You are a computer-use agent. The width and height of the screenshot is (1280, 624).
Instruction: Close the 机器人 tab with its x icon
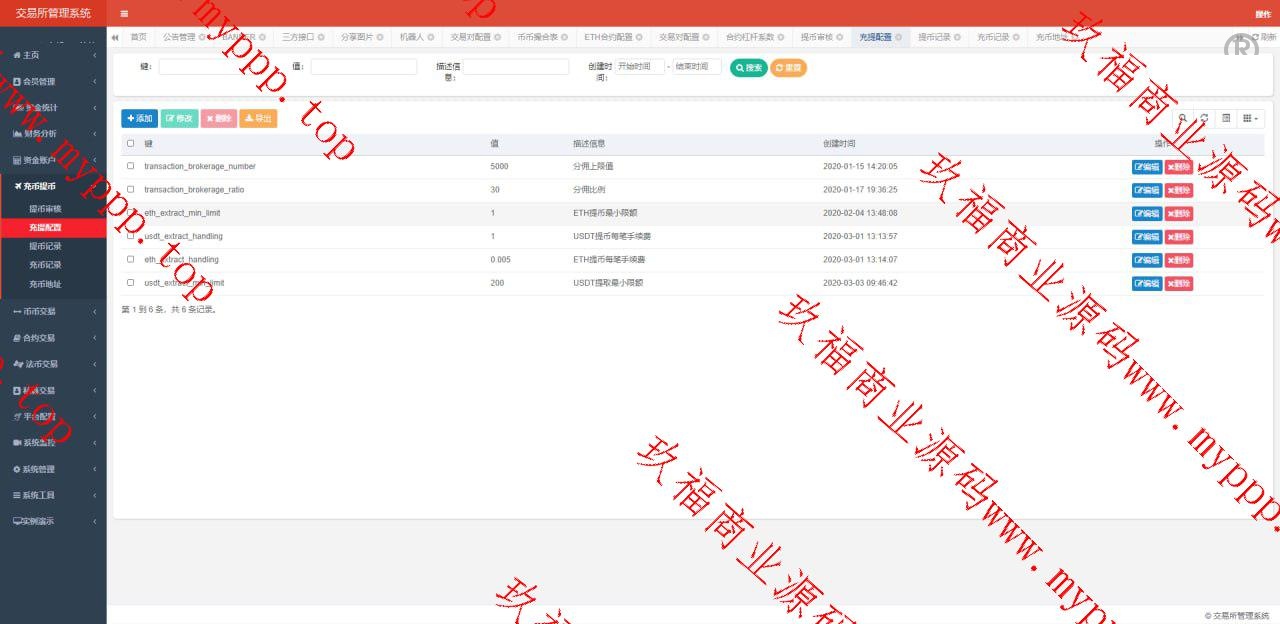[432, 37]
